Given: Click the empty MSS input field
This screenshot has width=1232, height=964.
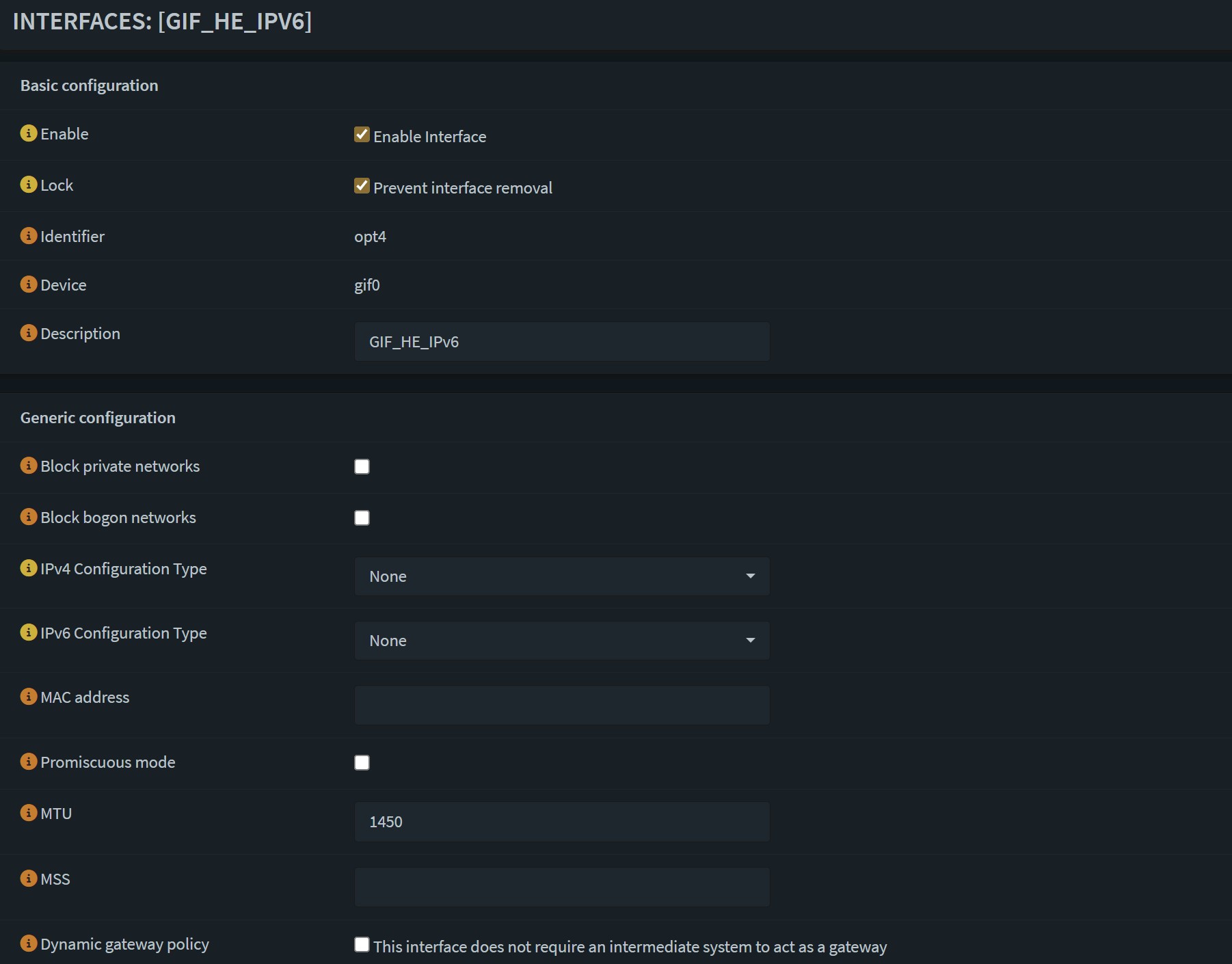Looking at the screenshot, I should [x=561, y=887].
